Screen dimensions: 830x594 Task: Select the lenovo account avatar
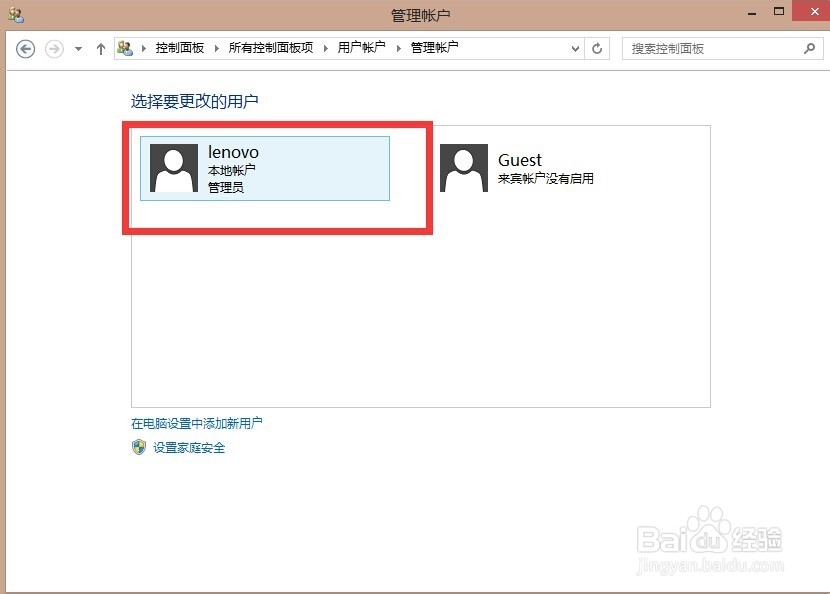pyautogui.click(x=174, y=168)
